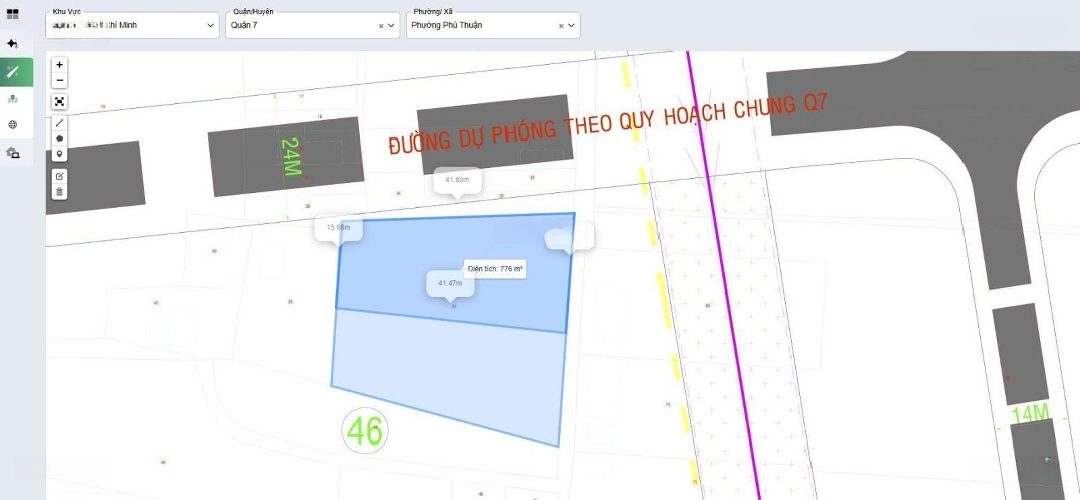1080x500 pixels.
Task: Open the map pin sidebar item
Action: [13, 99]
